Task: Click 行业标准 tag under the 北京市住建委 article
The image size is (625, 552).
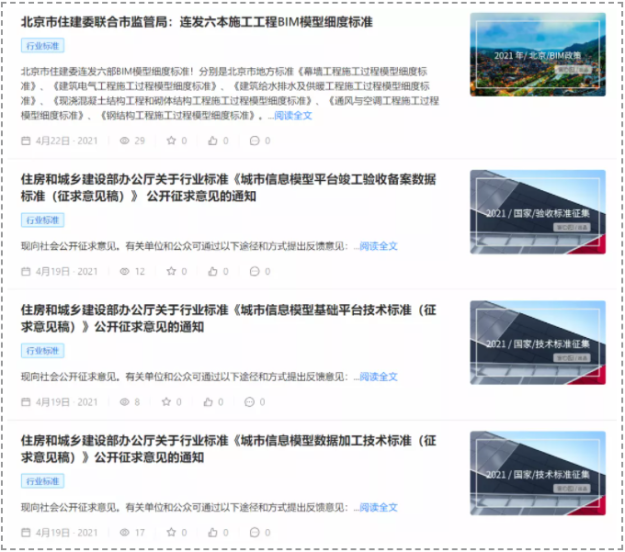Action: pos(43,45)
